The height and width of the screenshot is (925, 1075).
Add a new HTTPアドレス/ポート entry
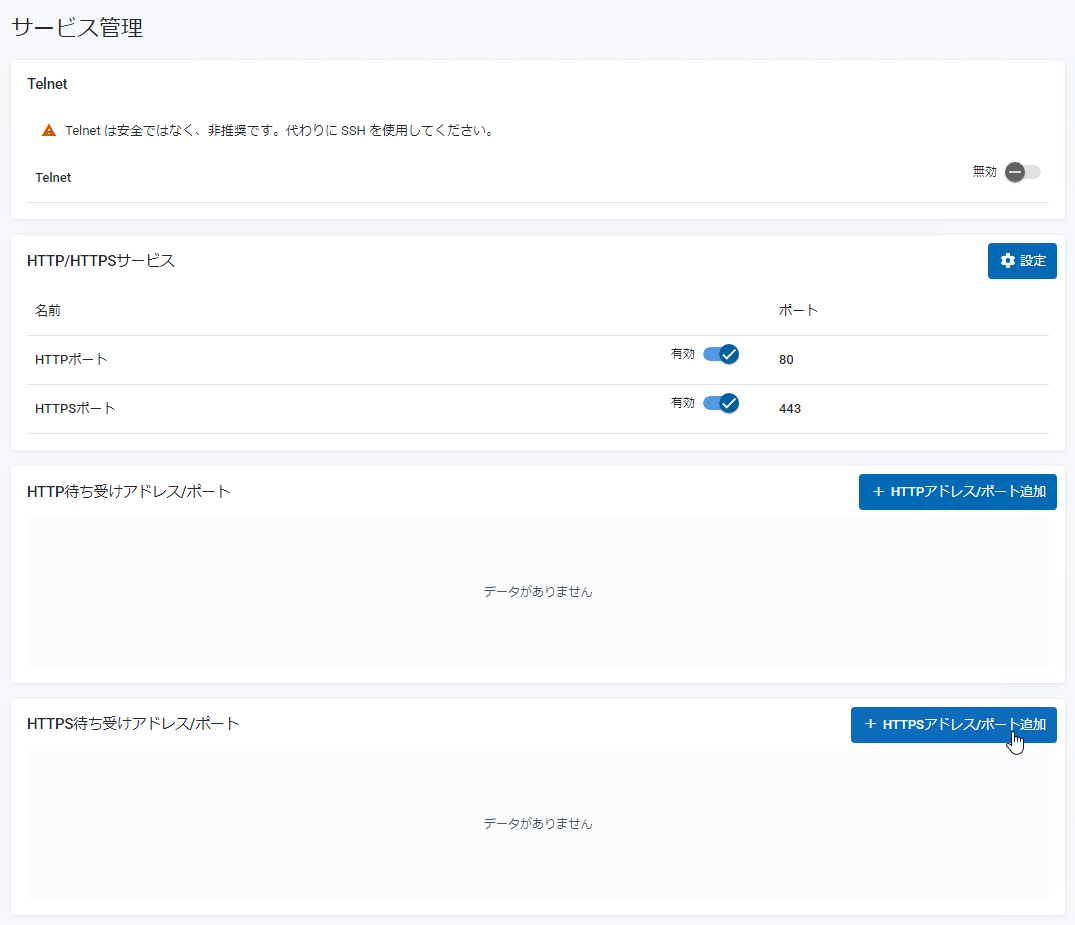click(x=957, y=492)
